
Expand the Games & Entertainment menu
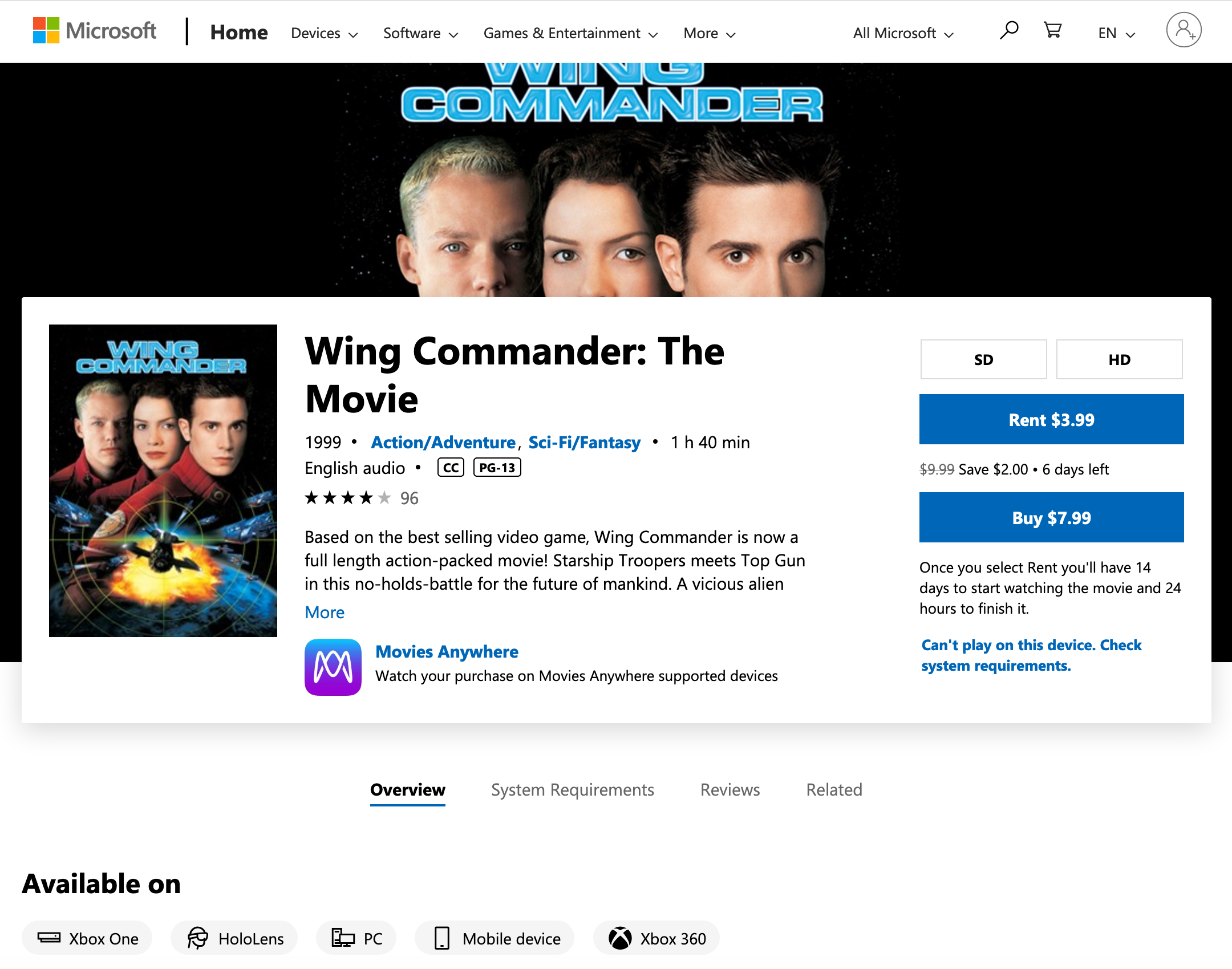pos(571,34)
